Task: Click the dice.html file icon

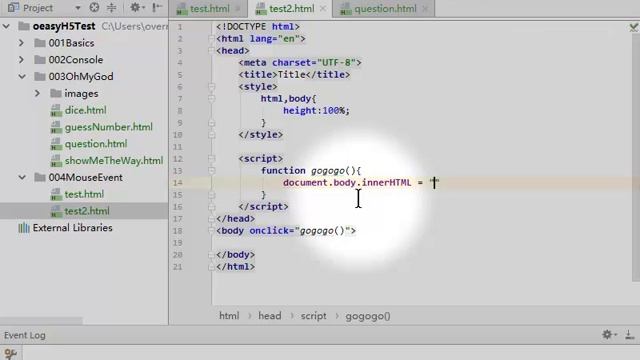Action: [x=56, y=111]
